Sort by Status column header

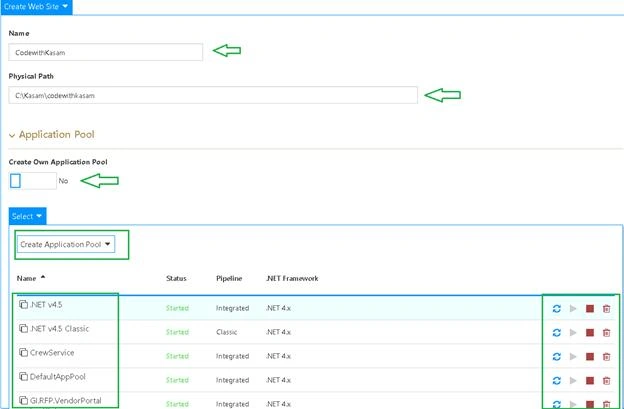(x=176, y=278)
